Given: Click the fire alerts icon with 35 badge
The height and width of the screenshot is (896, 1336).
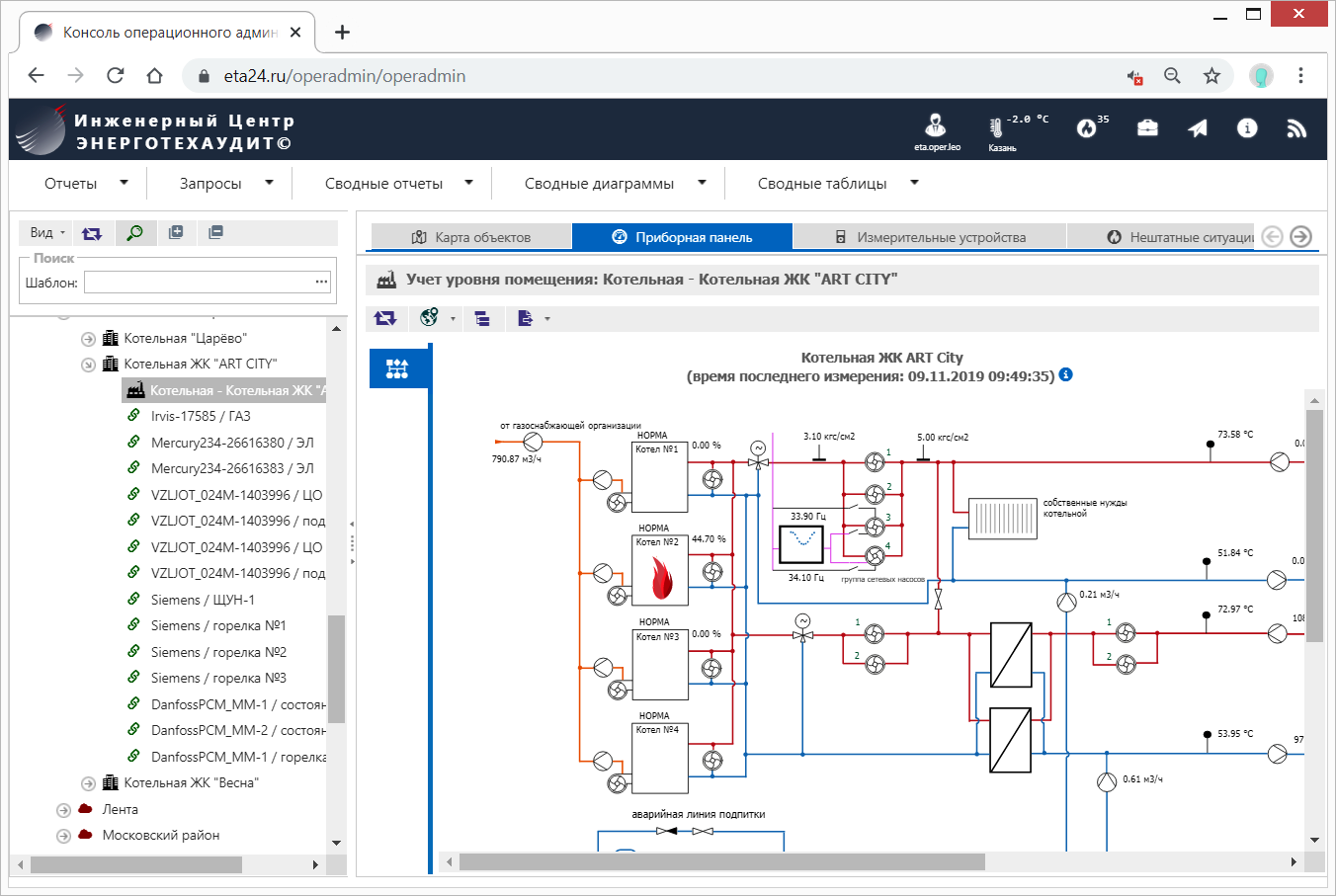Looking at the screenshot, I should point(1088,127).
